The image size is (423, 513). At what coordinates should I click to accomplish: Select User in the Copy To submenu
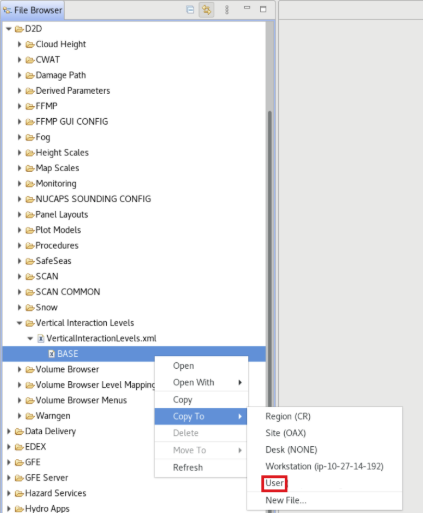tap(274, 483)
